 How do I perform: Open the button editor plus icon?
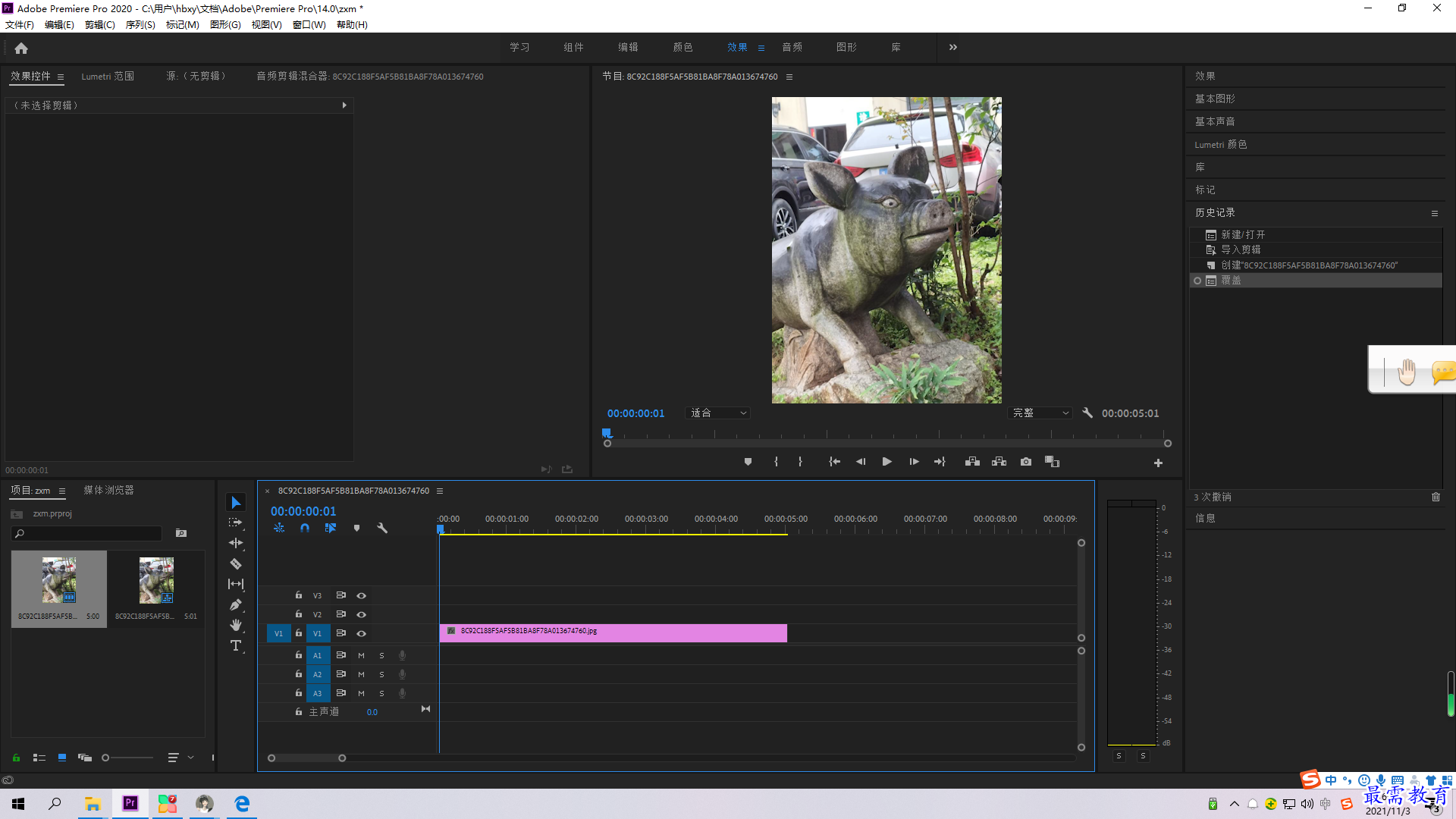point(1158,463)
